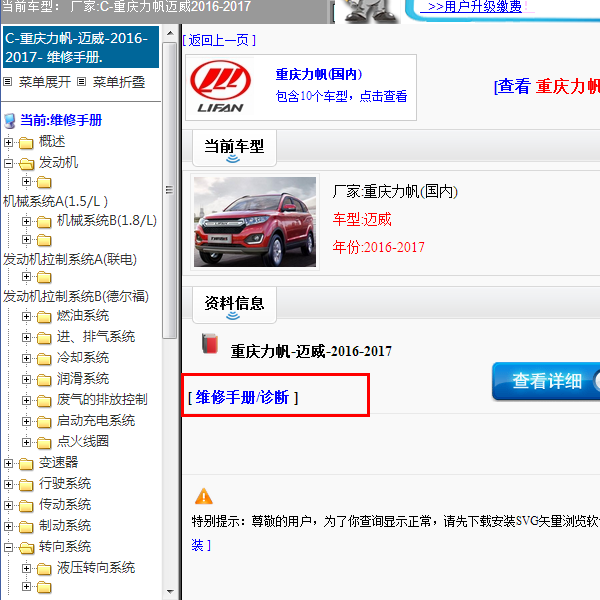This screenshot has height=600, width=600.
Task: Open the 用户升级缴费 link
Action: tap(474, 7)
